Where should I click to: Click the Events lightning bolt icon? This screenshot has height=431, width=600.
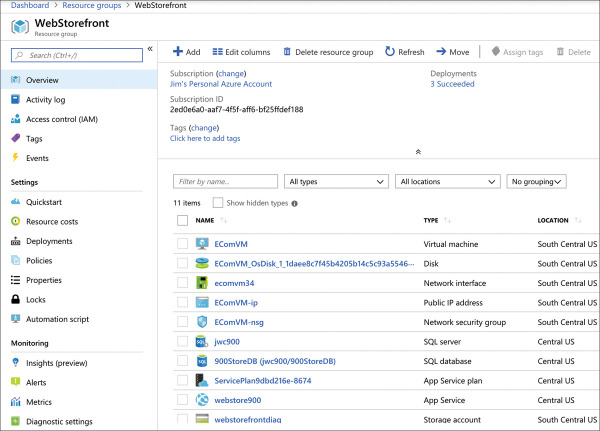pos(15,157)
